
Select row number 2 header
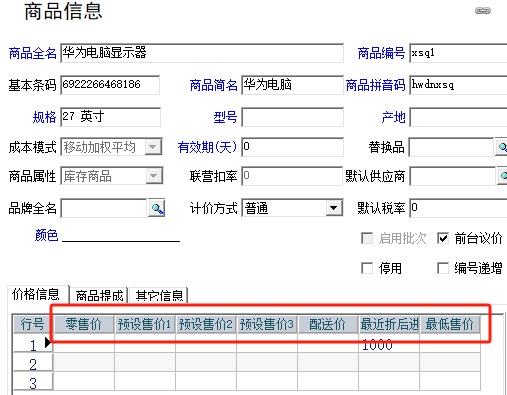point(33,363)
